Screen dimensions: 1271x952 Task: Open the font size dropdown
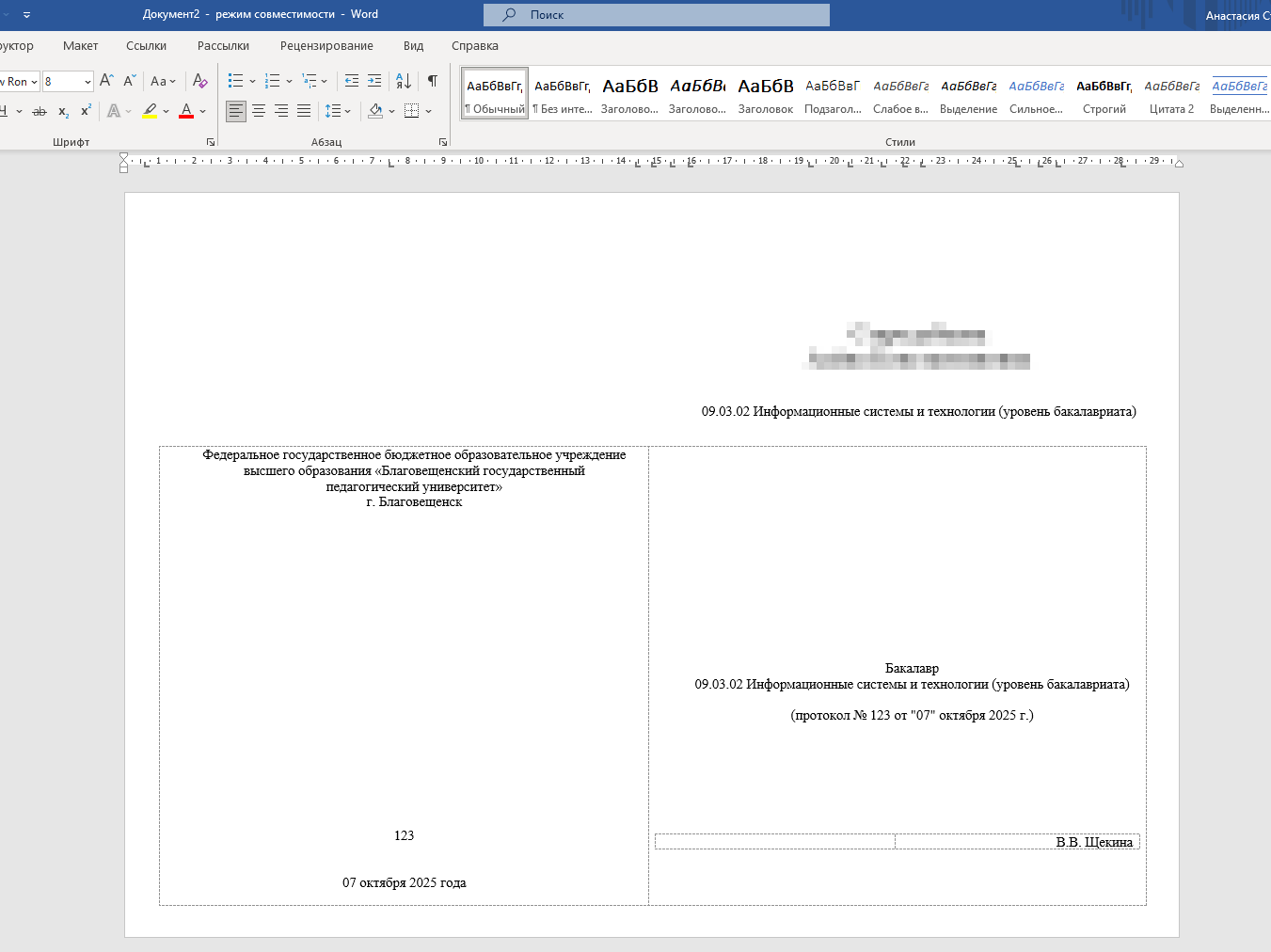pos(87,82)
